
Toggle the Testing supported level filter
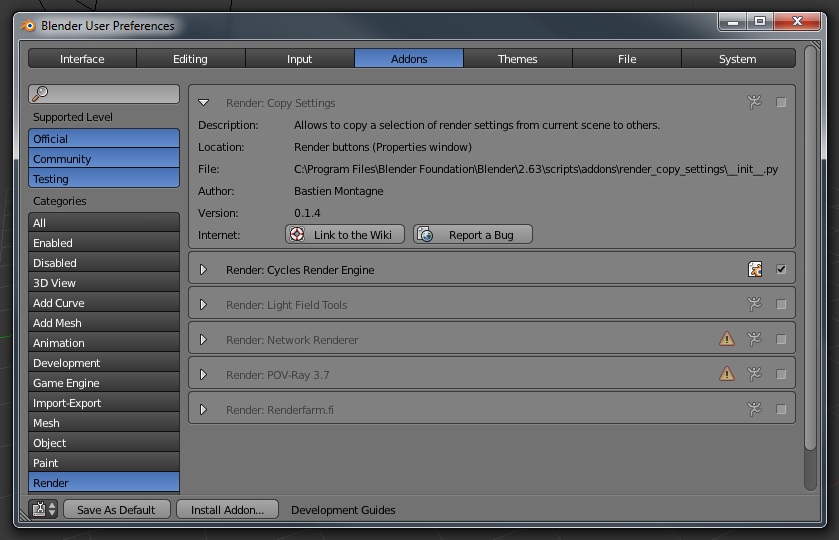coord(104,178)
